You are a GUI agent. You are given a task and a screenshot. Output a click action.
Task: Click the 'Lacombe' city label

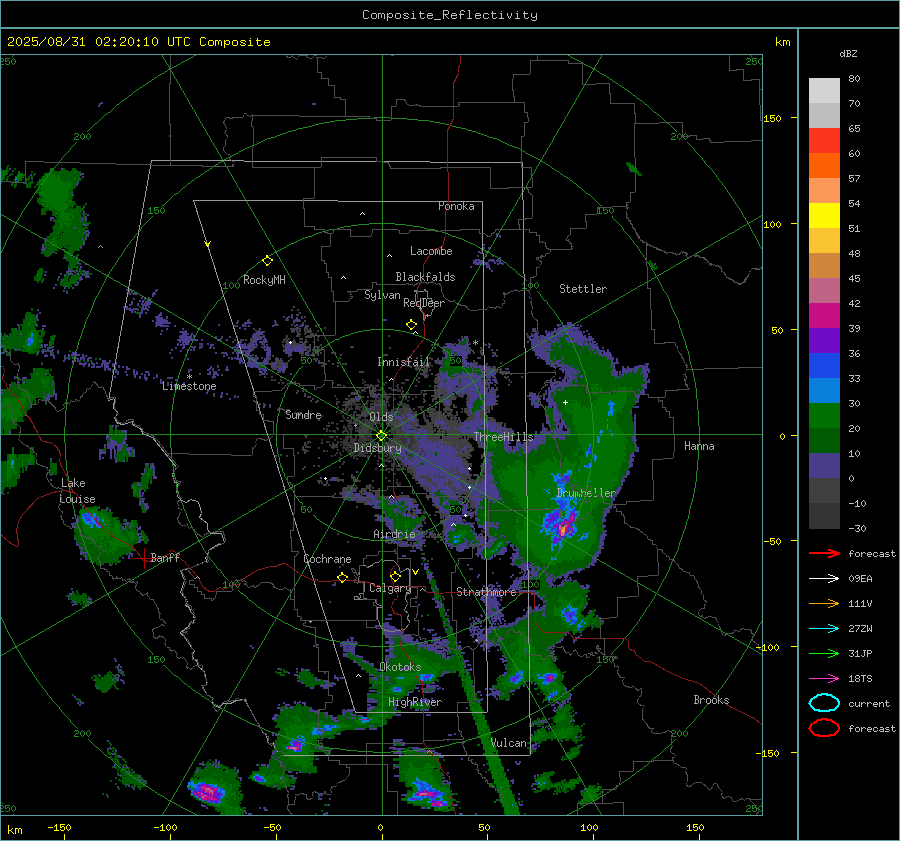(431, 251)
